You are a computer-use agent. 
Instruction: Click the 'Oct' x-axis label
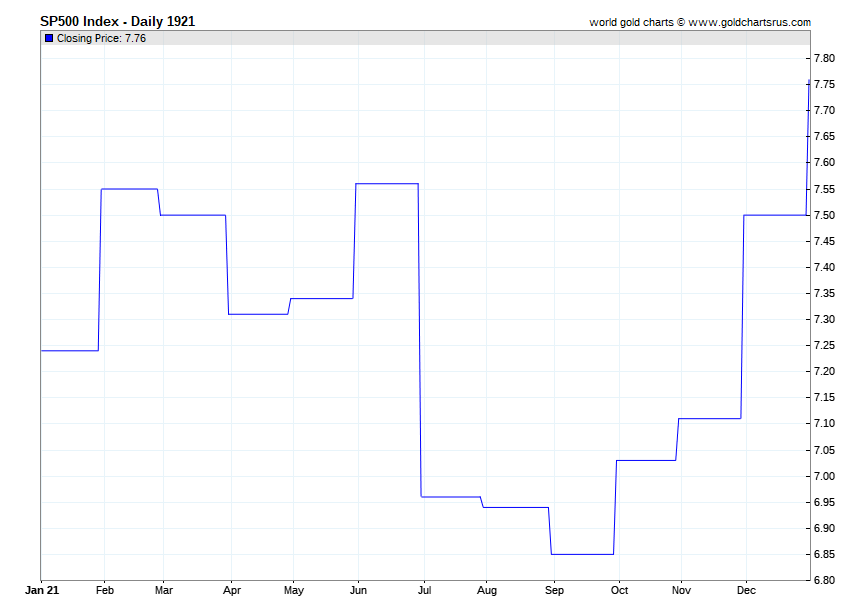619,590
